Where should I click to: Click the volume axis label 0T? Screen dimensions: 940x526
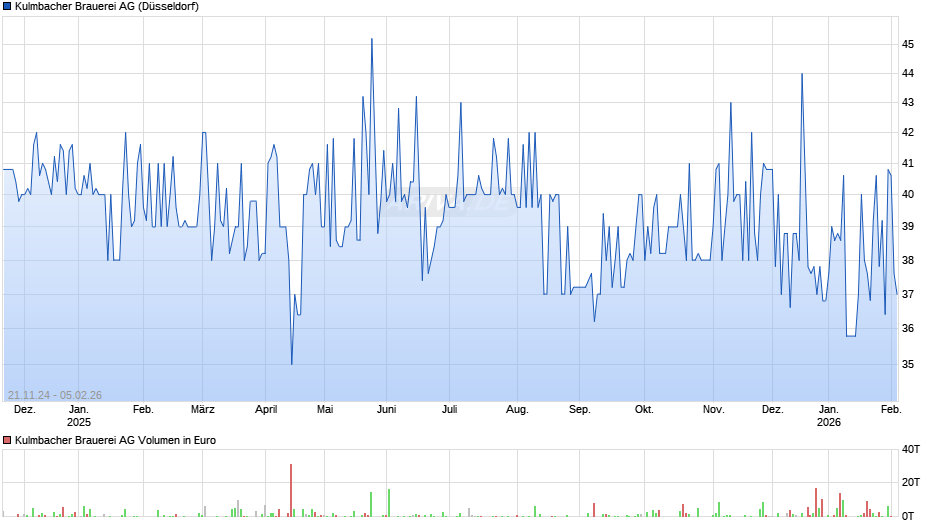908,516
